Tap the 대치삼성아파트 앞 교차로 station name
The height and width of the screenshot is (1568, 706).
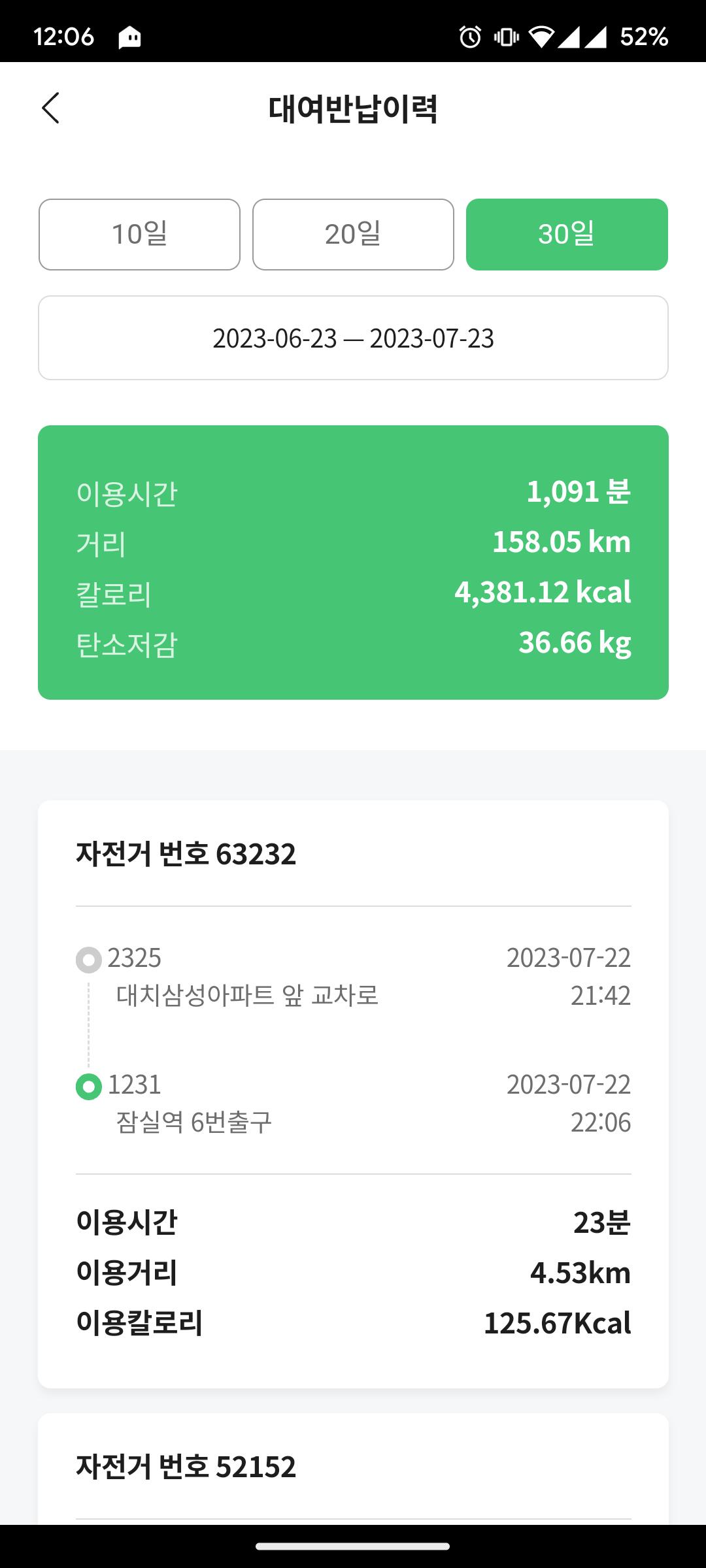point(247,995)
